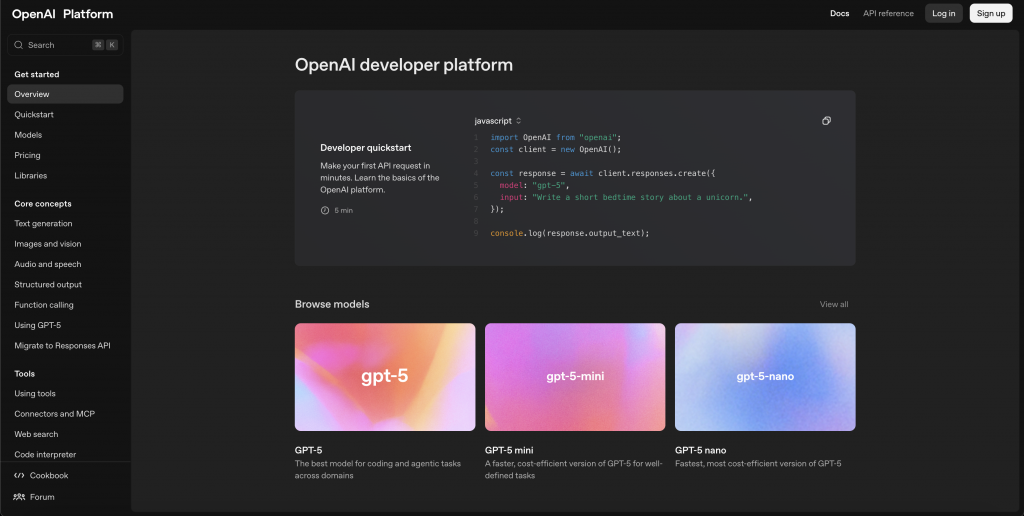This screenshot has width=1024, height=516.
Task: Click the Get started section header
Action: pyautogui.click(x=37, y=74)
